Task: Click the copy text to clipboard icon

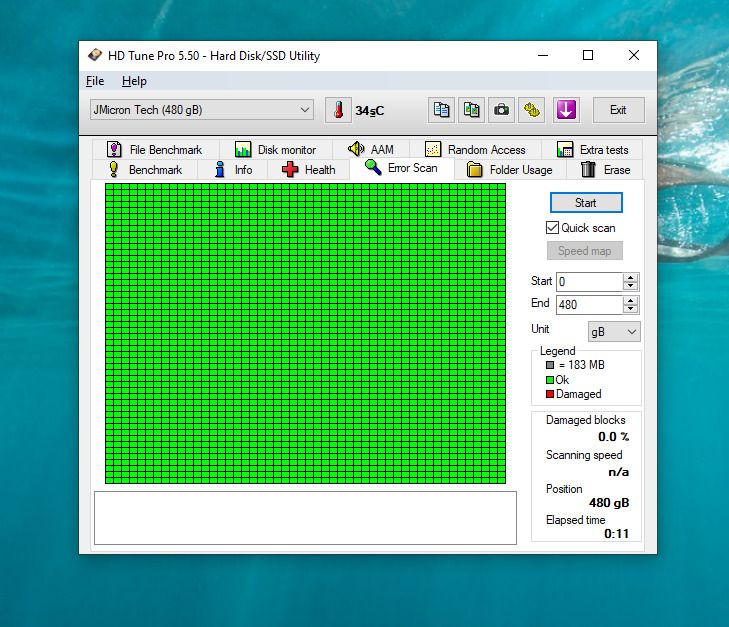Action: pos(441,110)
